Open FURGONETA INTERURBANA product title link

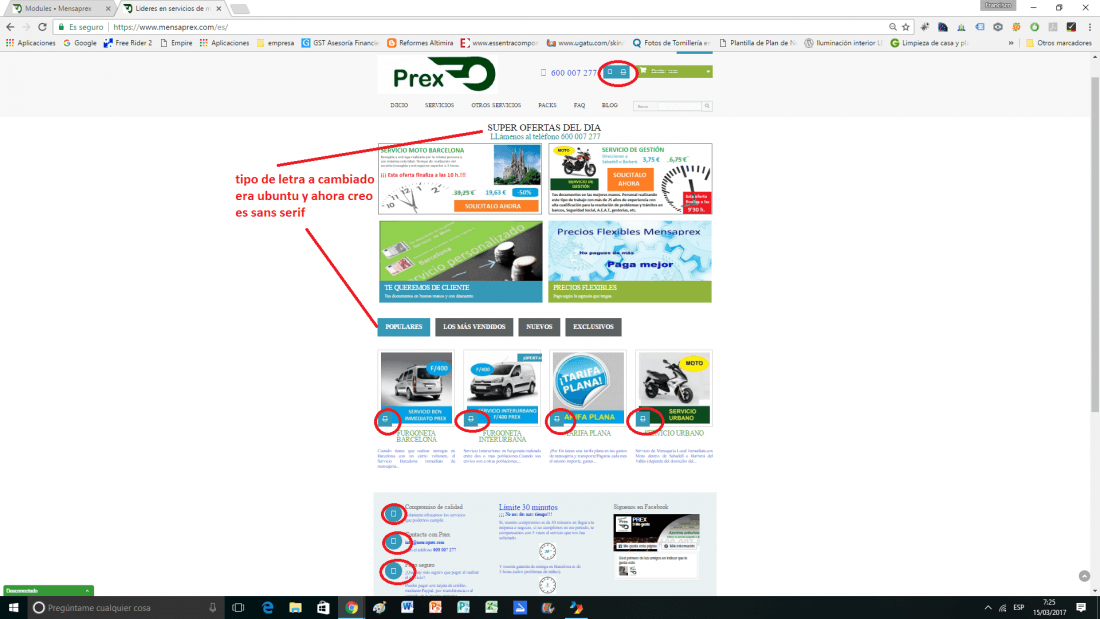[502, 437]
